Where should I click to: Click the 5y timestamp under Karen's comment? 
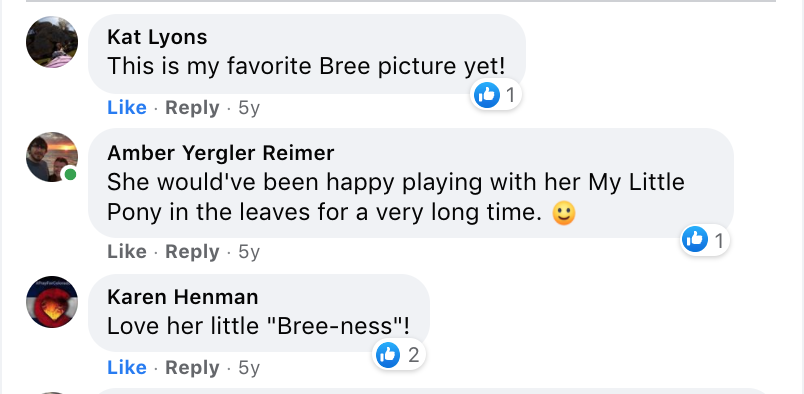click(x=249, y=368)
